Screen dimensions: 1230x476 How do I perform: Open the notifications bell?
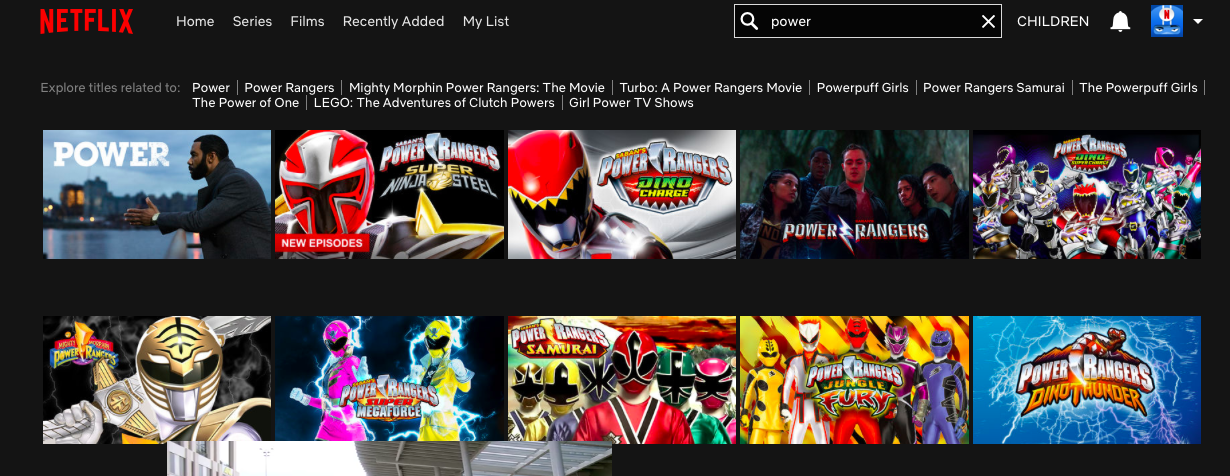pyautogui.click(x=1120, y=21)
